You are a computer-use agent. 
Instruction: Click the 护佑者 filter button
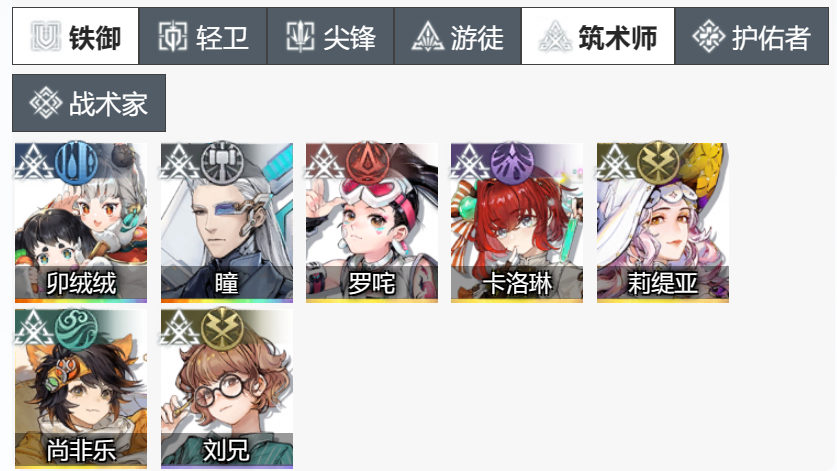click(752, 36)
